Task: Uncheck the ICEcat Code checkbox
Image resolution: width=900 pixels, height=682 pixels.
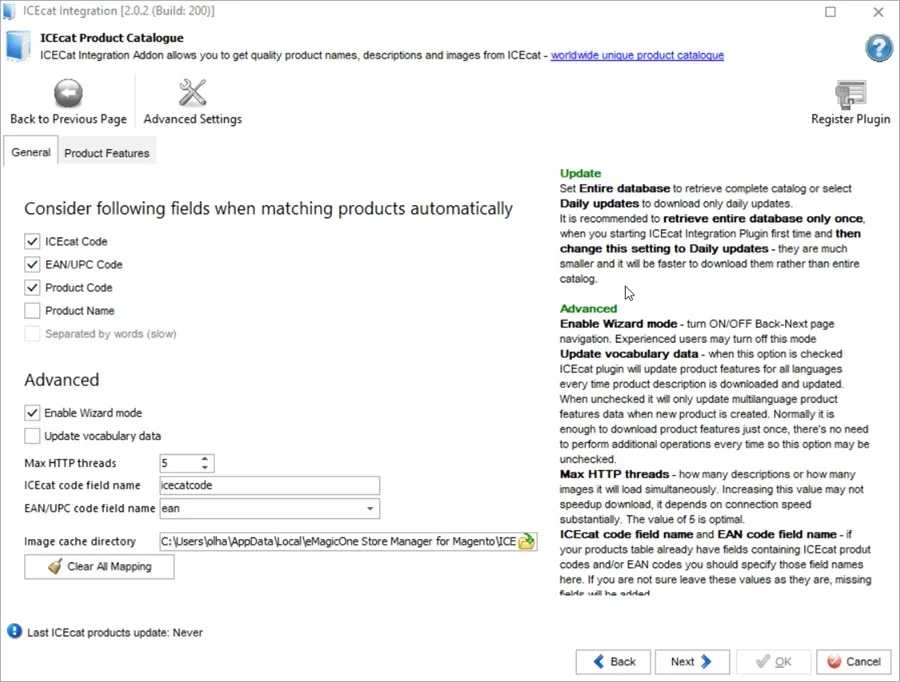Action: tap(32, 241)
